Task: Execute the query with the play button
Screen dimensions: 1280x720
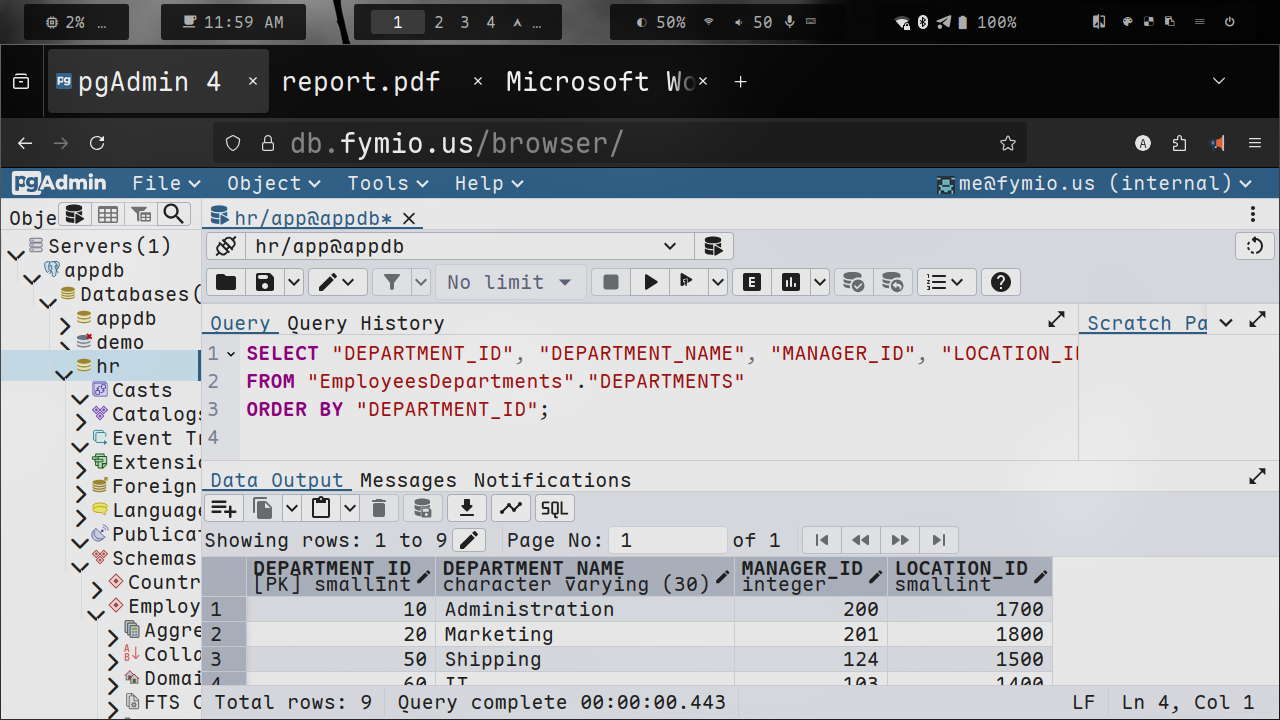Action: (x=650, y=282)
